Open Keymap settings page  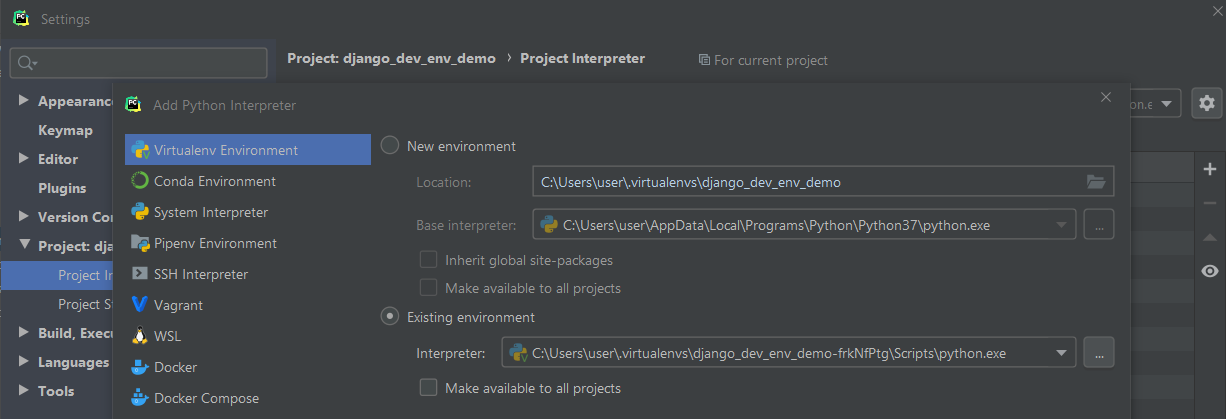(65, 130)
